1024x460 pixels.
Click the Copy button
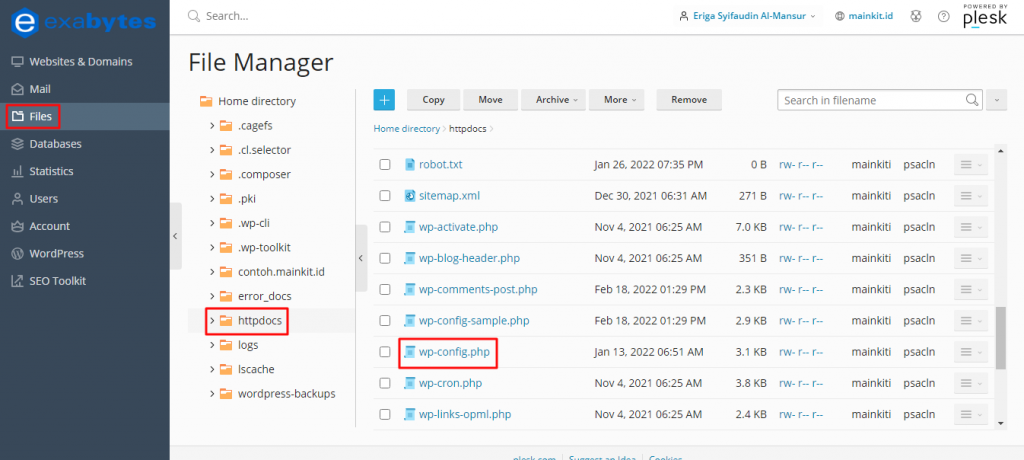(x=434, y=100)
